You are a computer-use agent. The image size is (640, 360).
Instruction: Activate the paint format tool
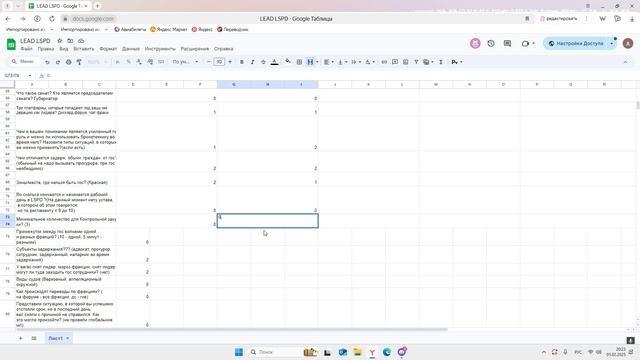click(x=79, y=62)
